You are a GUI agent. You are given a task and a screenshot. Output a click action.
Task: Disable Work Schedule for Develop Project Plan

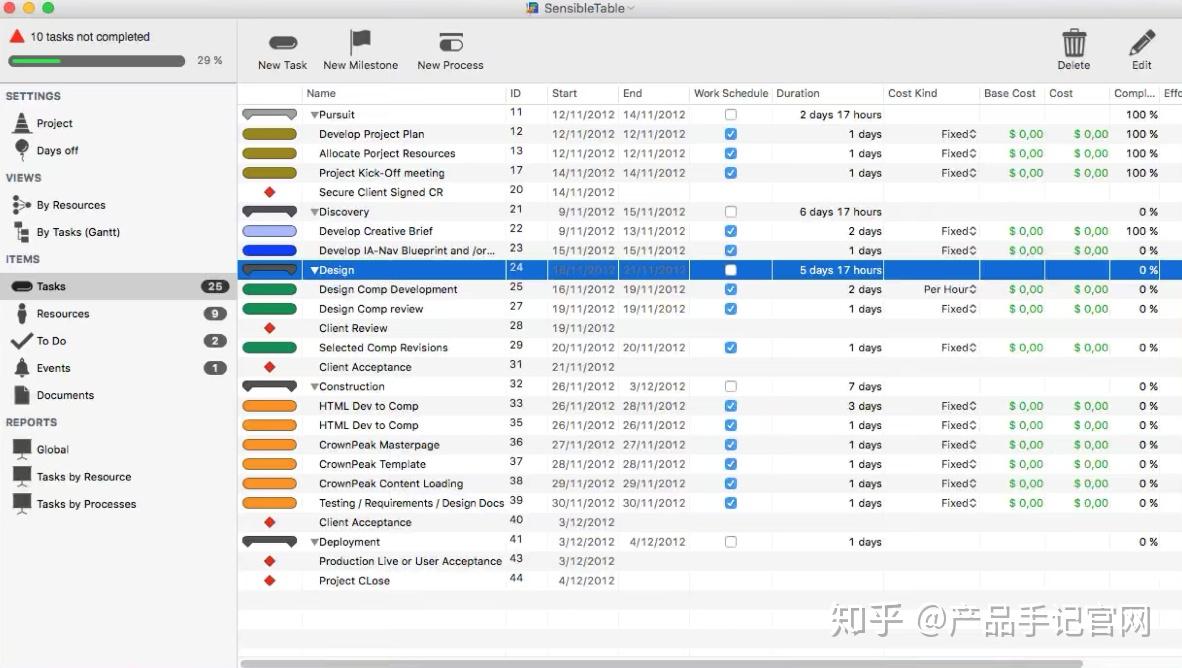(x=731, y=133)
